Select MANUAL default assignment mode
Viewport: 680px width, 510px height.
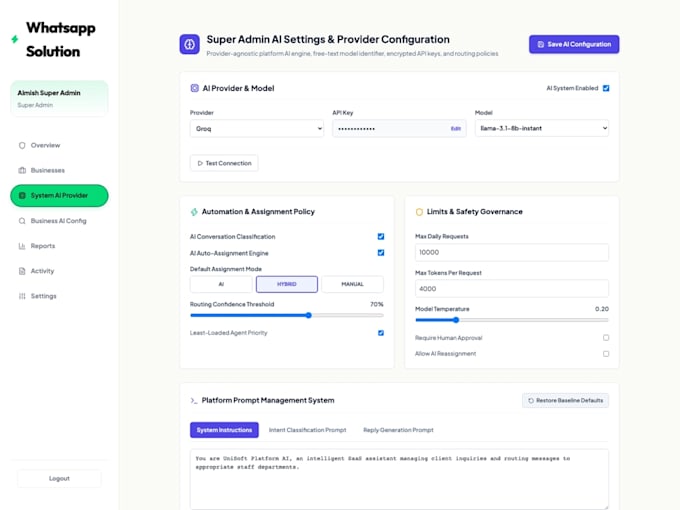[352, 284]
